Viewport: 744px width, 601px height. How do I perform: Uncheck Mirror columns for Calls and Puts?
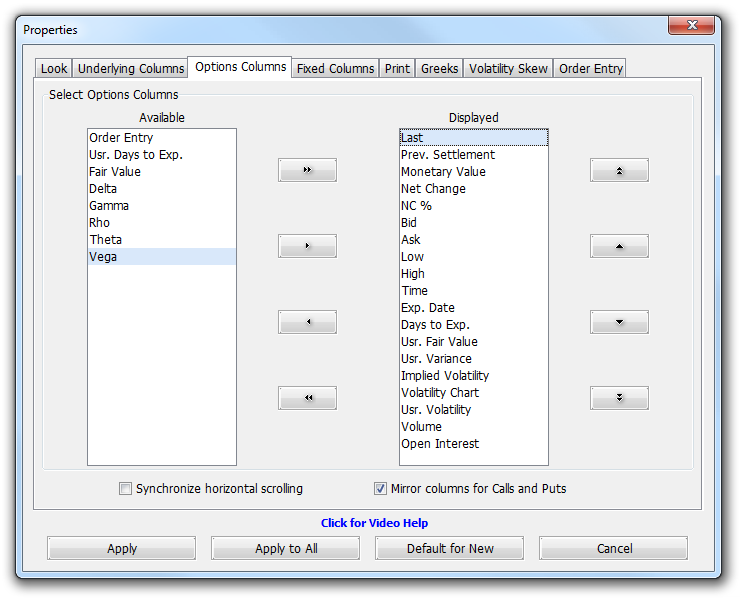point(380,489)
